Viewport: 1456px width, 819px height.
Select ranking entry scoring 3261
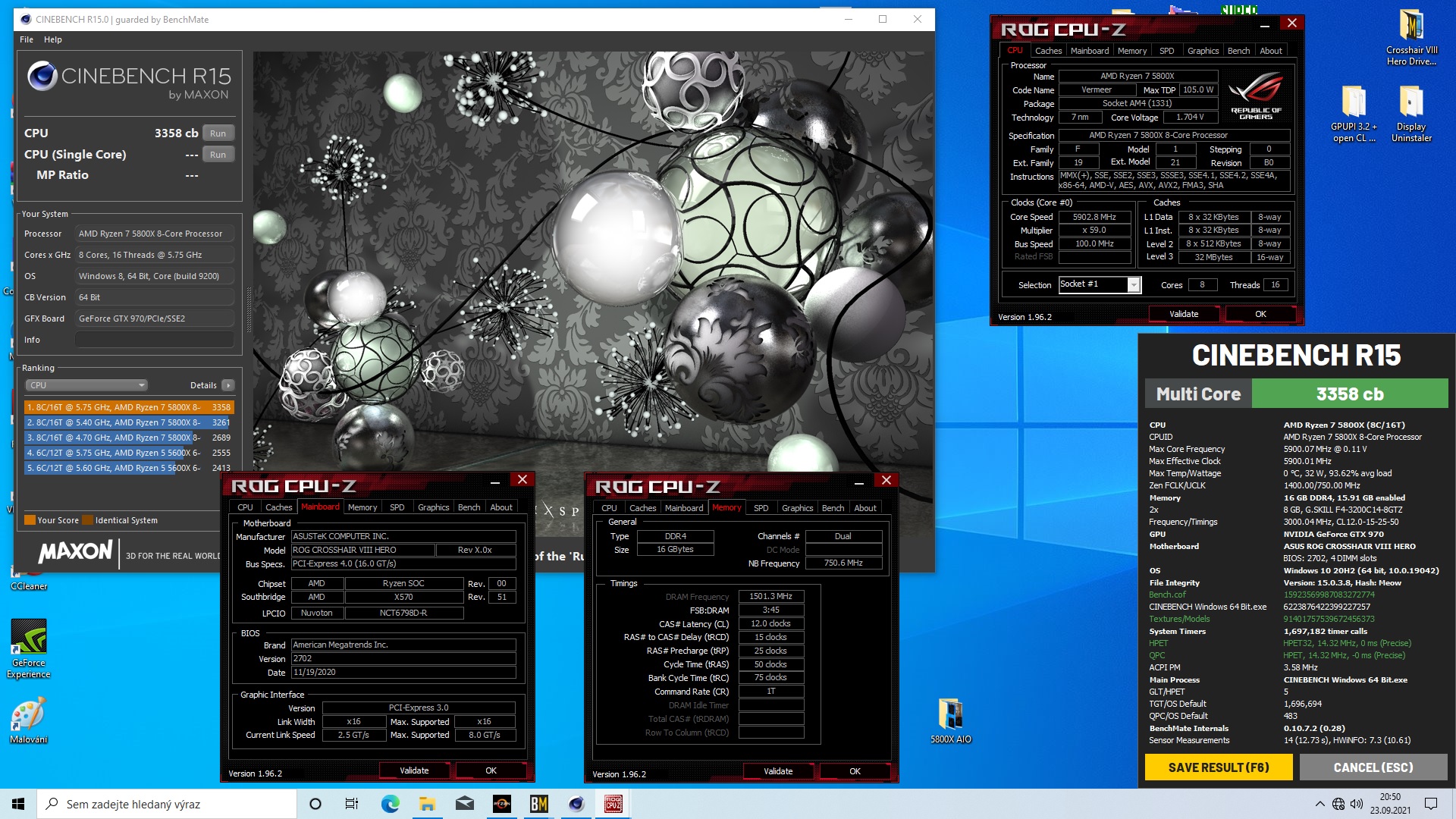pyautogui.click(x=128, y=422)
